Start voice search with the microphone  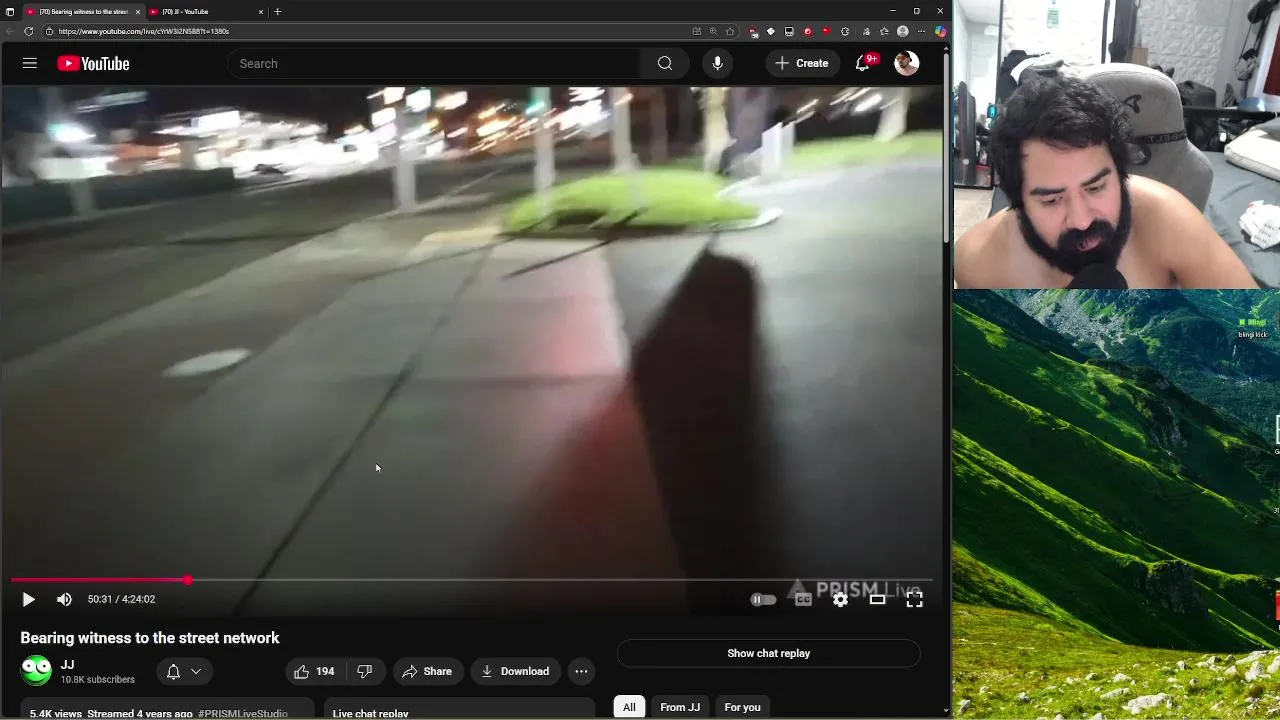(717, 63)
